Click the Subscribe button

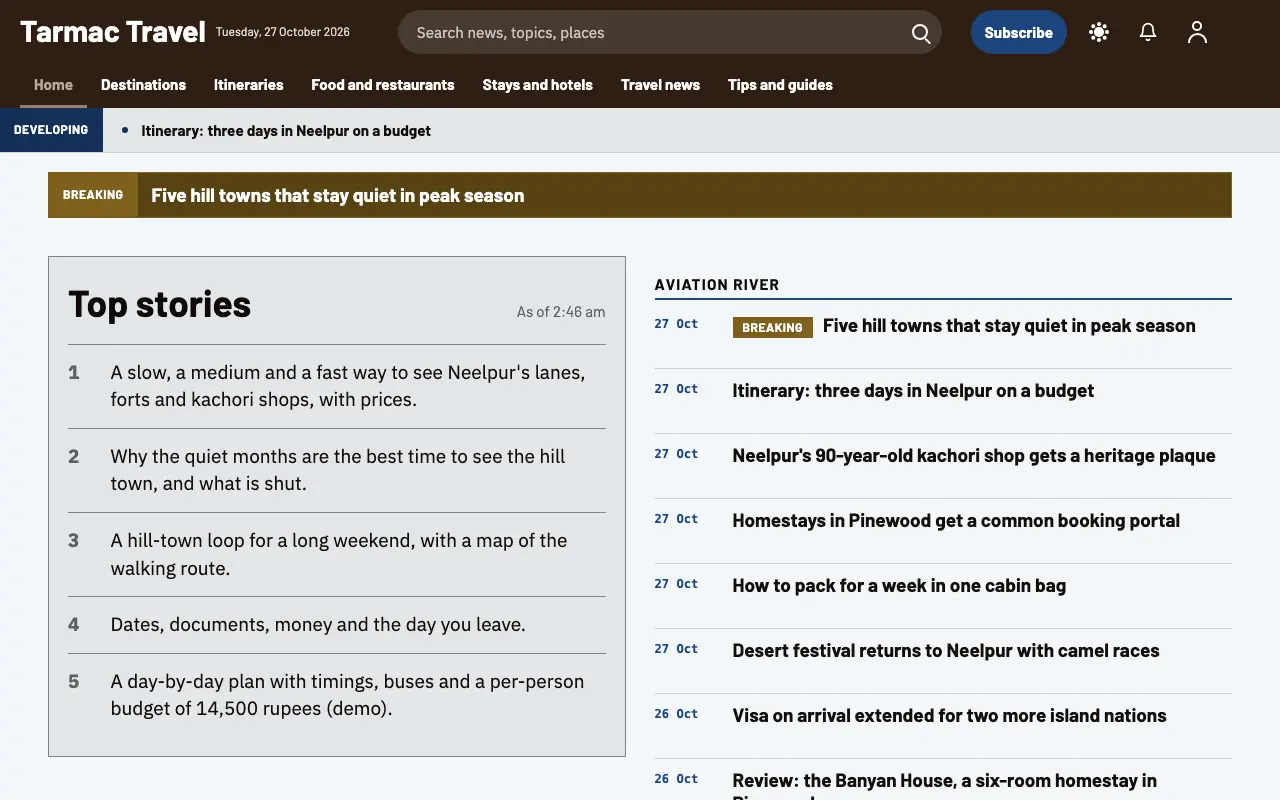[1018, 32]
